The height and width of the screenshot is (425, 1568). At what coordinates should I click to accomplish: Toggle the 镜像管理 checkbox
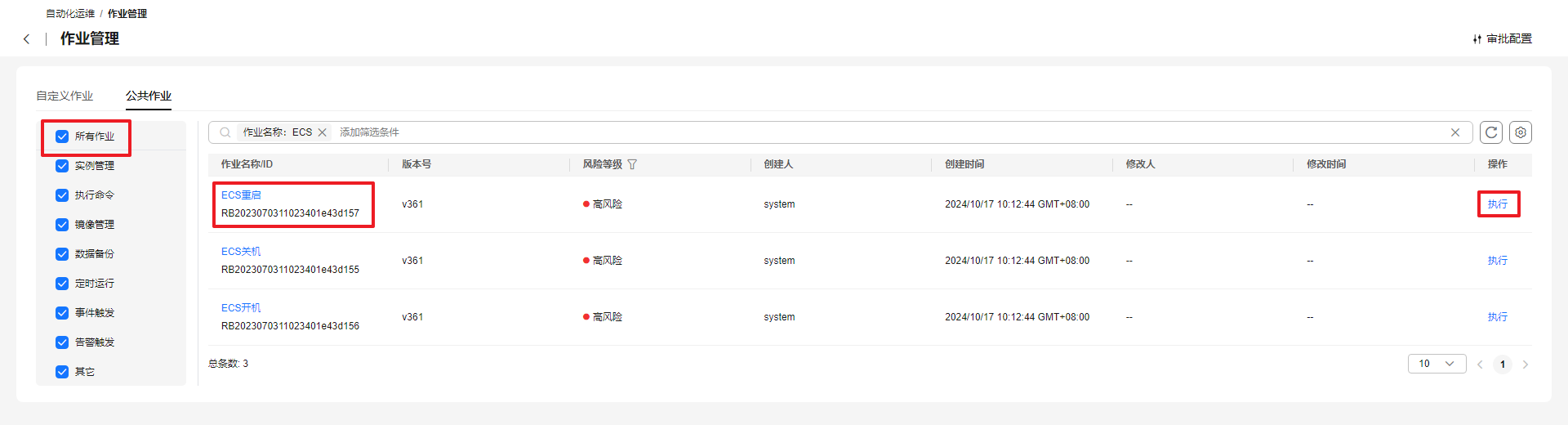[62, 225]
